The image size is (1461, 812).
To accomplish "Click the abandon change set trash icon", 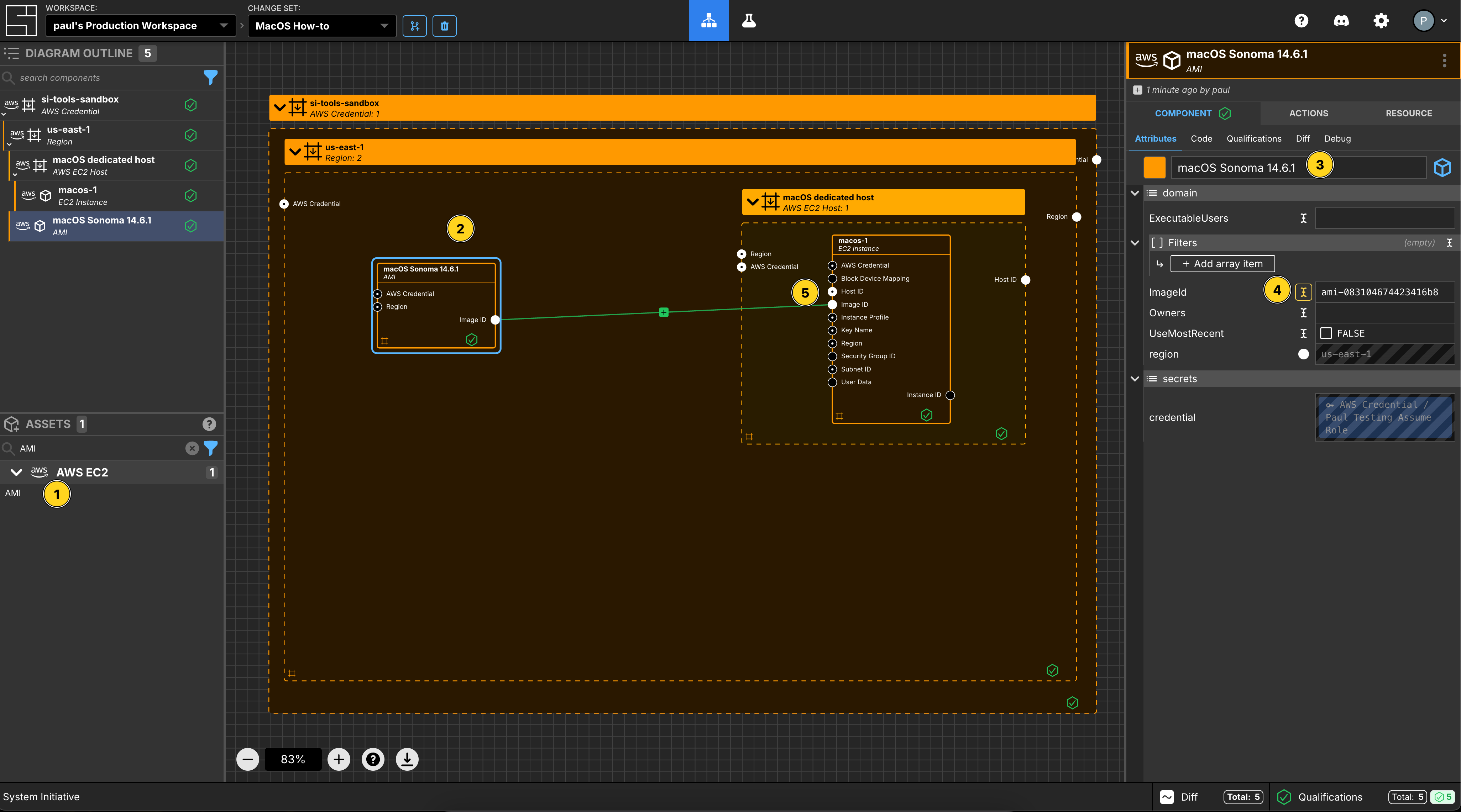I will (444, 26).
